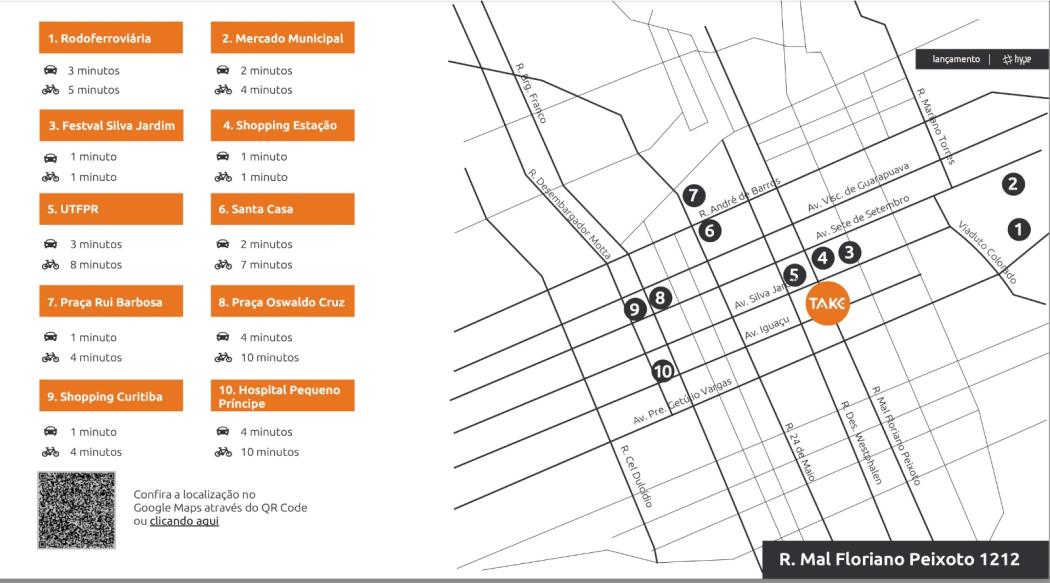Viewport: 1050px width, 583px height.
Task: Open the 'clicando aqui' Google Maps link
Action: point(184,521)
